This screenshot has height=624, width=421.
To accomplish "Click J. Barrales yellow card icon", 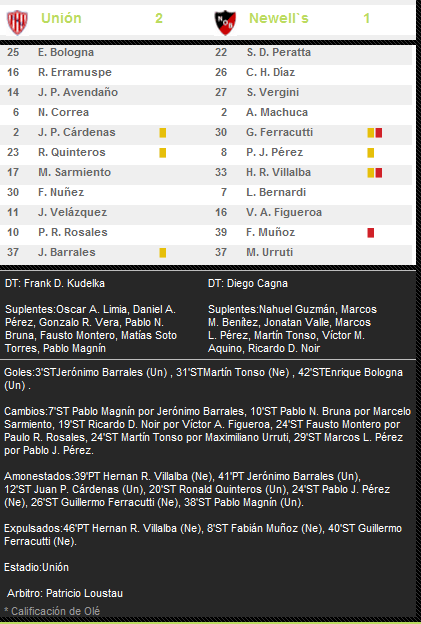I will click(x=163, y=252).
